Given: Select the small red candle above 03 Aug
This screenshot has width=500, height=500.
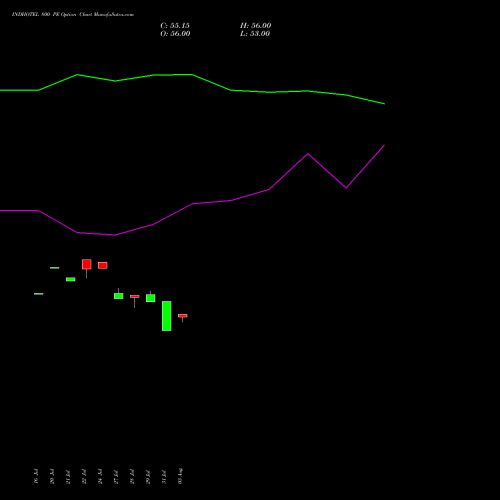Looking at the screenshot, I should pos(183,316).
